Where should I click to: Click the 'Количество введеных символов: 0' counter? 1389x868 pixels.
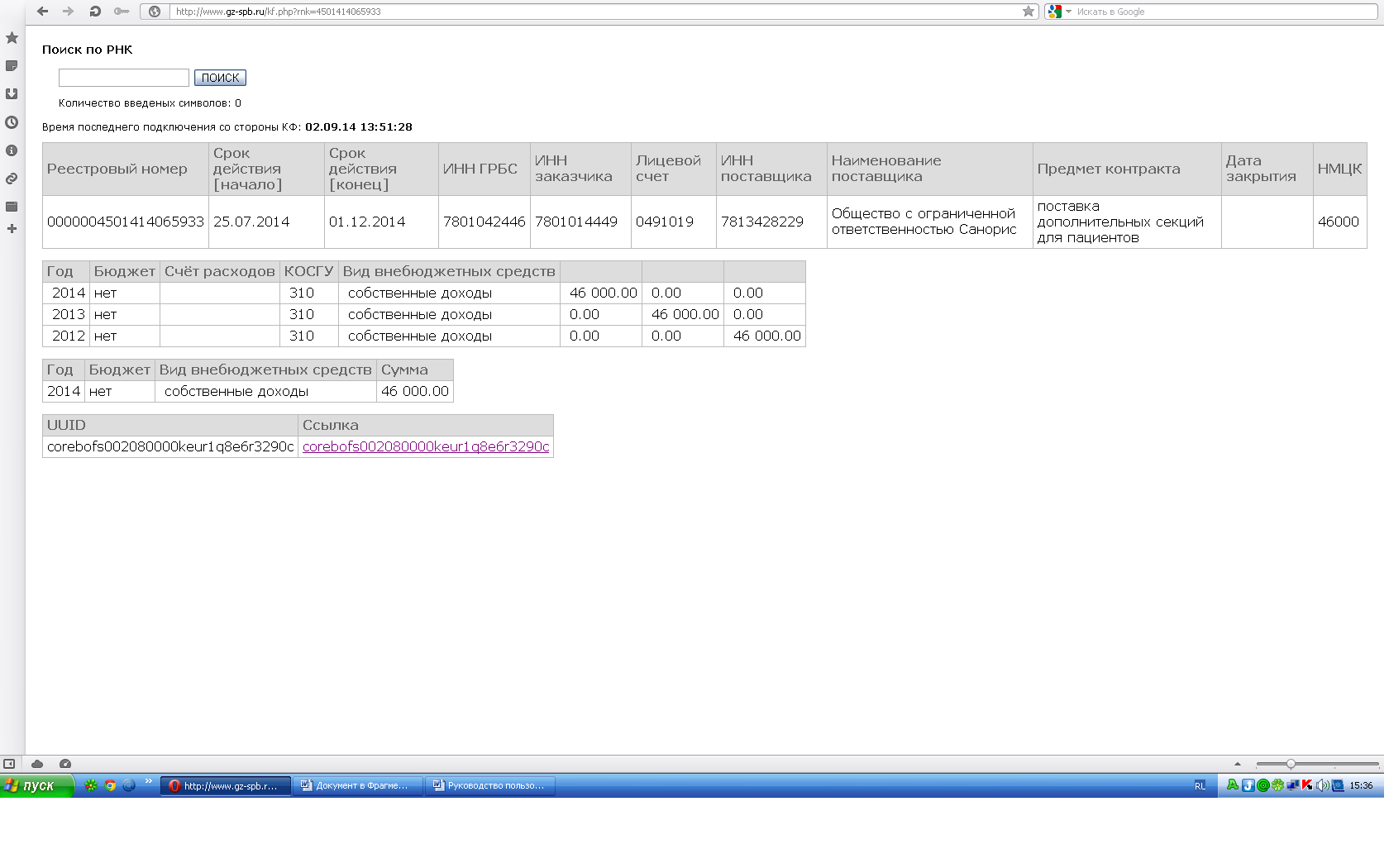click(150, 103)
